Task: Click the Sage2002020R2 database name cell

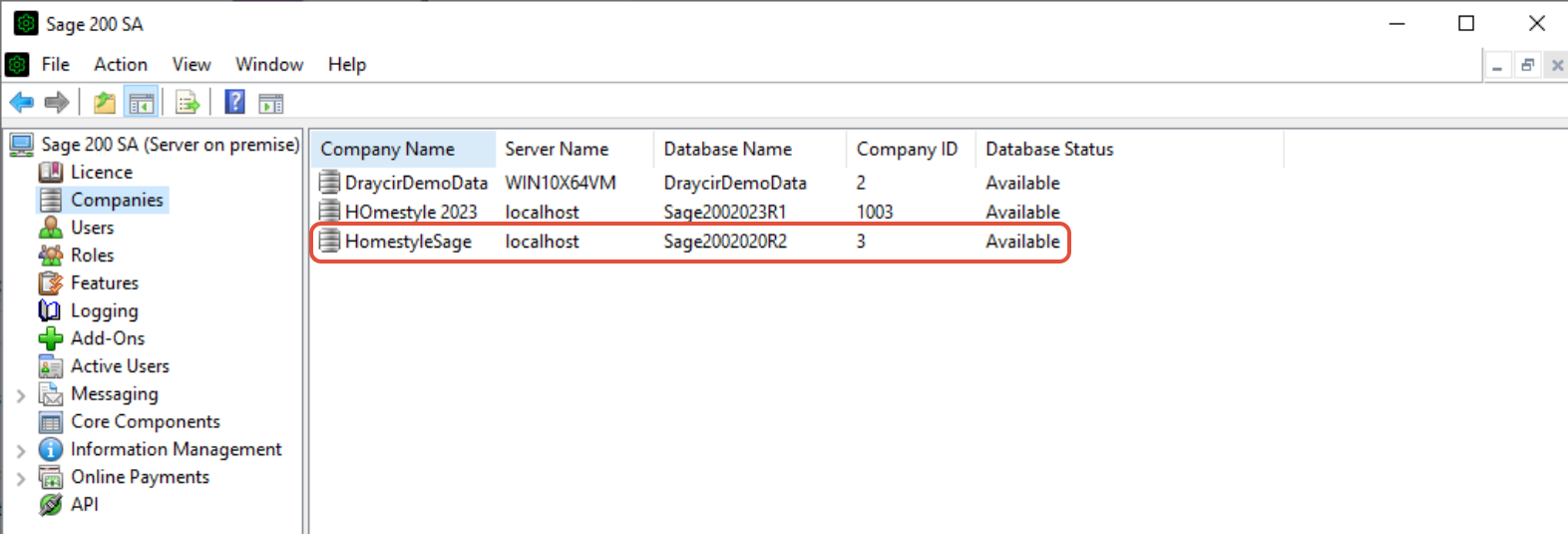Action: pyautogui.click(x=725, y=242)
